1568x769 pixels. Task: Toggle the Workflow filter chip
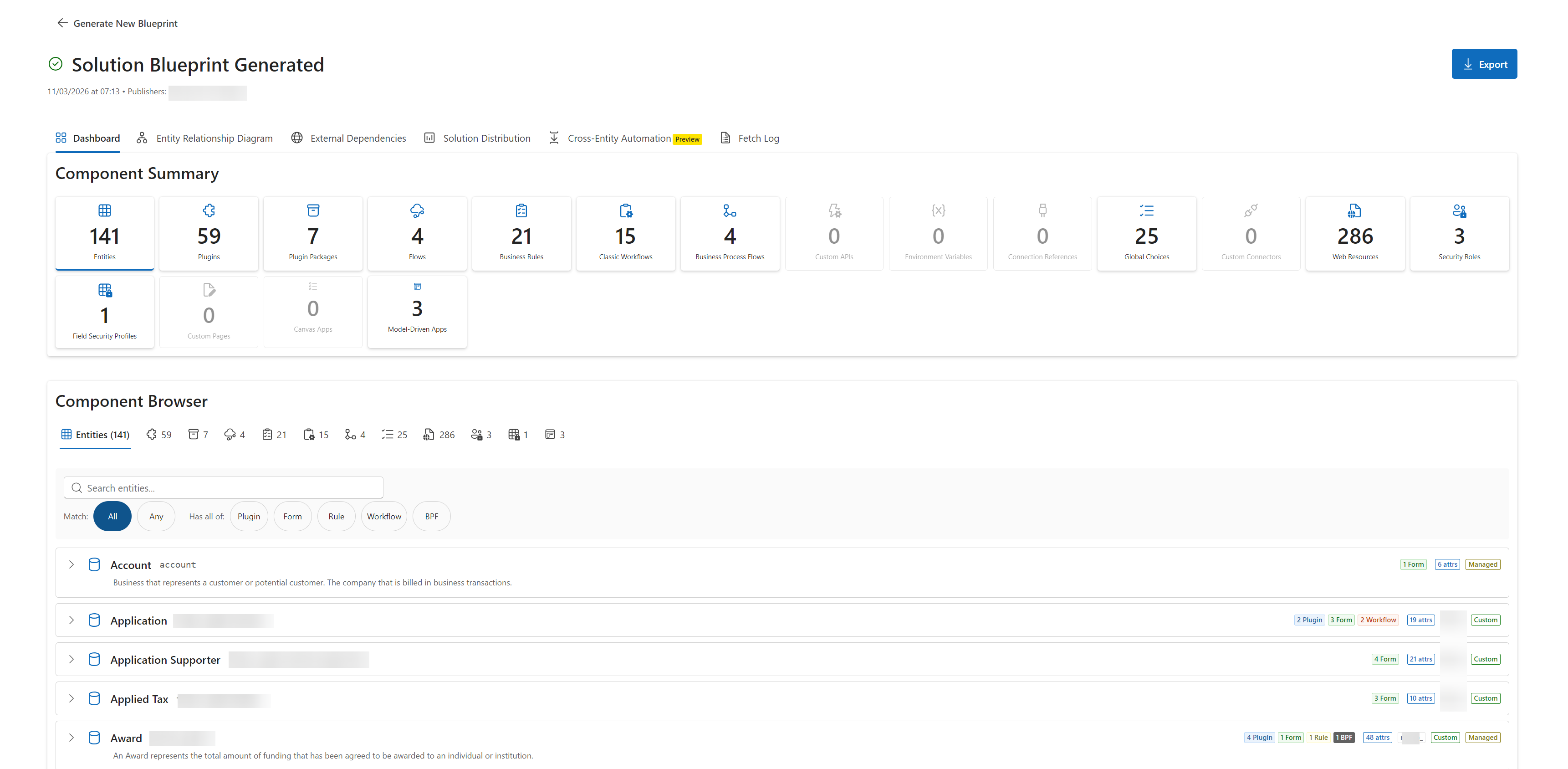click(x=384, y=516)
